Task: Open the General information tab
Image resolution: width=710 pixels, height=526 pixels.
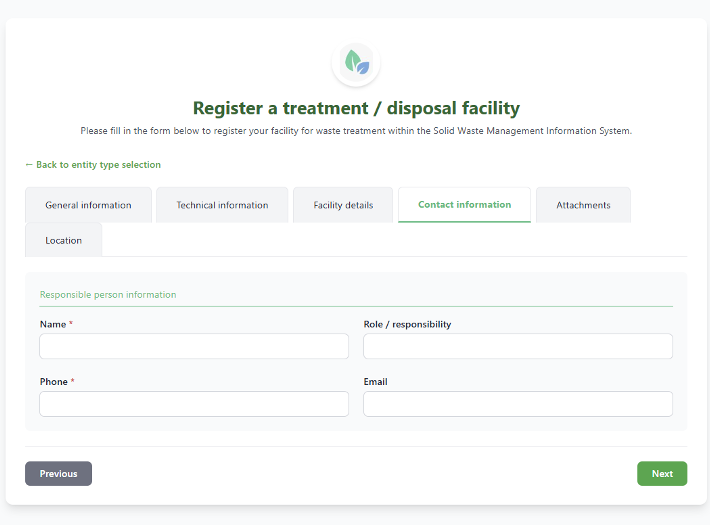Action: (88, 205)
